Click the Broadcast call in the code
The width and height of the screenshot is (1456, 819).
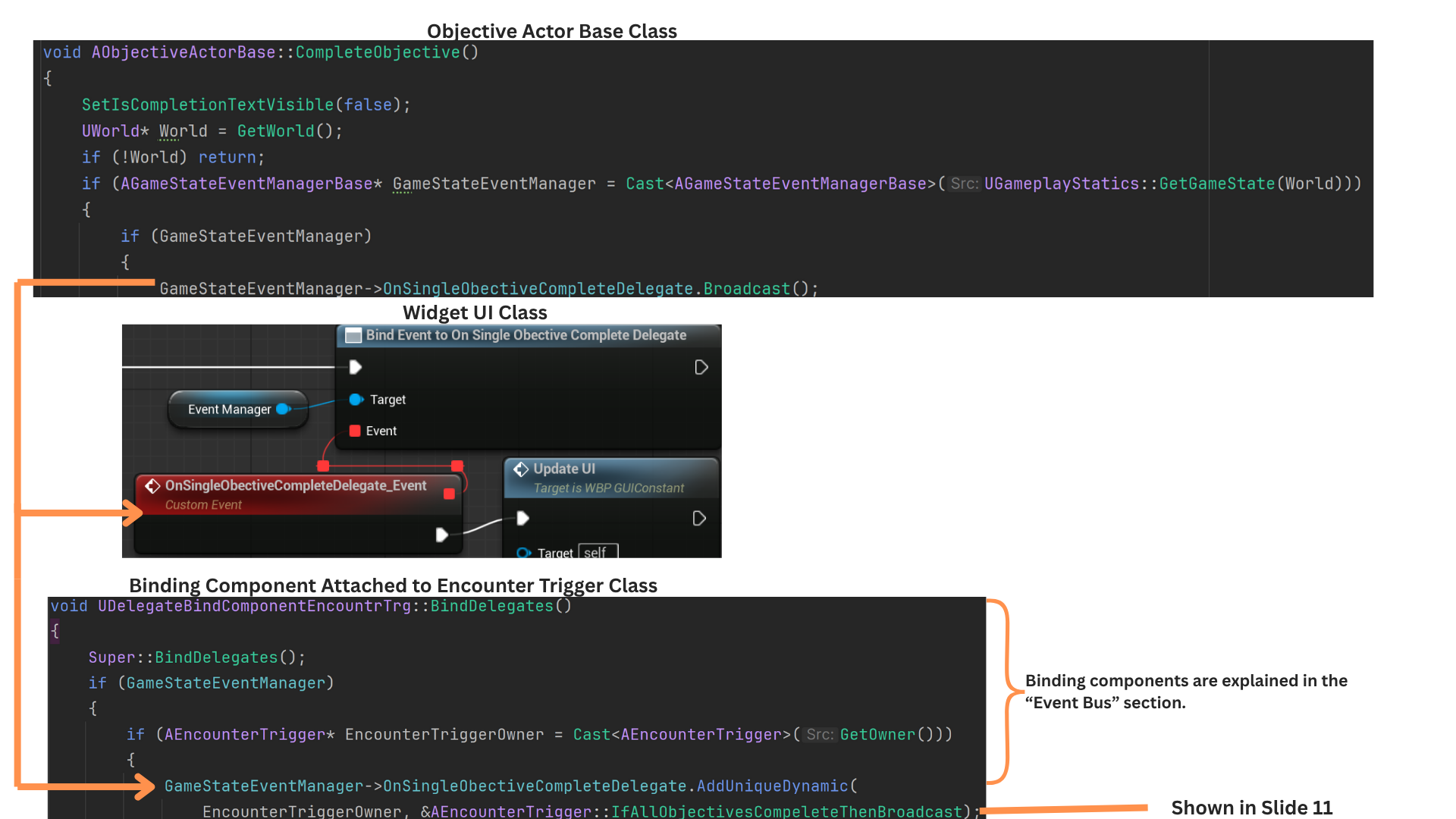pyautogui.click(x=746, y=289)
